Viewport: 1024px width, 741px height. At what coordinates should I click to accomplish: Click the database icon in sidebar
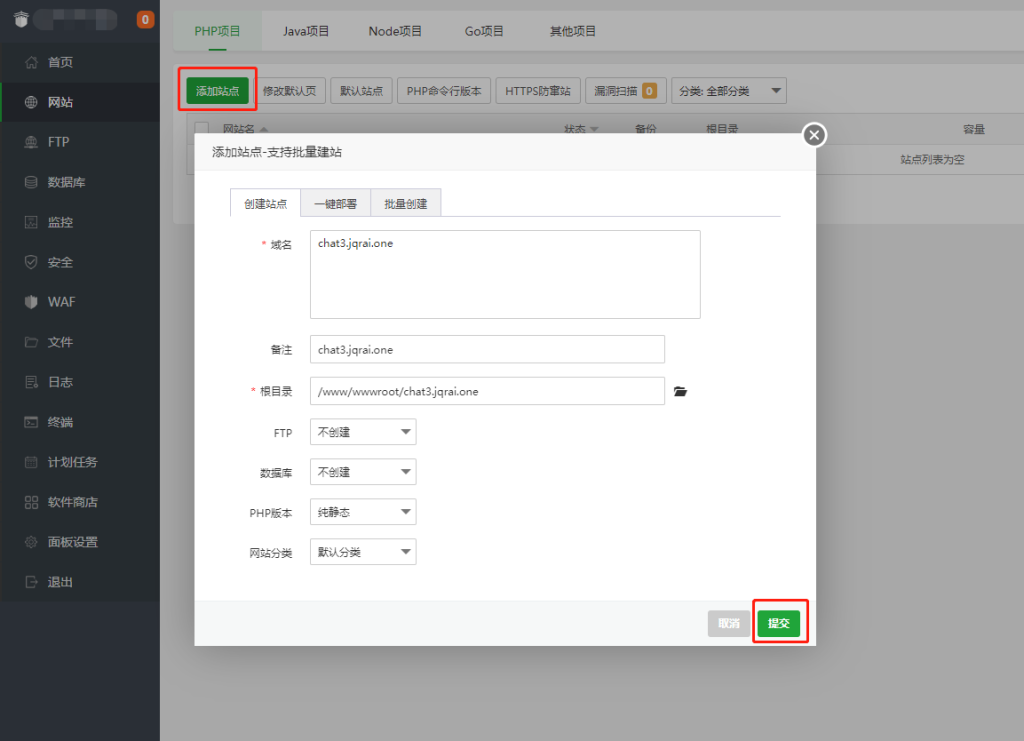[31, 182]
